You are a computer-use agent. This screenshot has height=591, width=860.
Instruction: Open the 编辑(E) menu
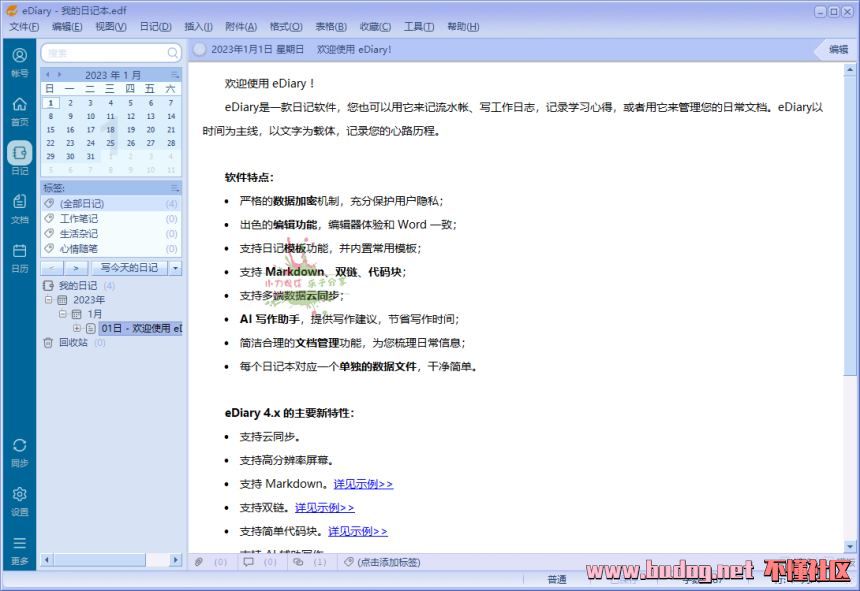click(x=67, y=27)
